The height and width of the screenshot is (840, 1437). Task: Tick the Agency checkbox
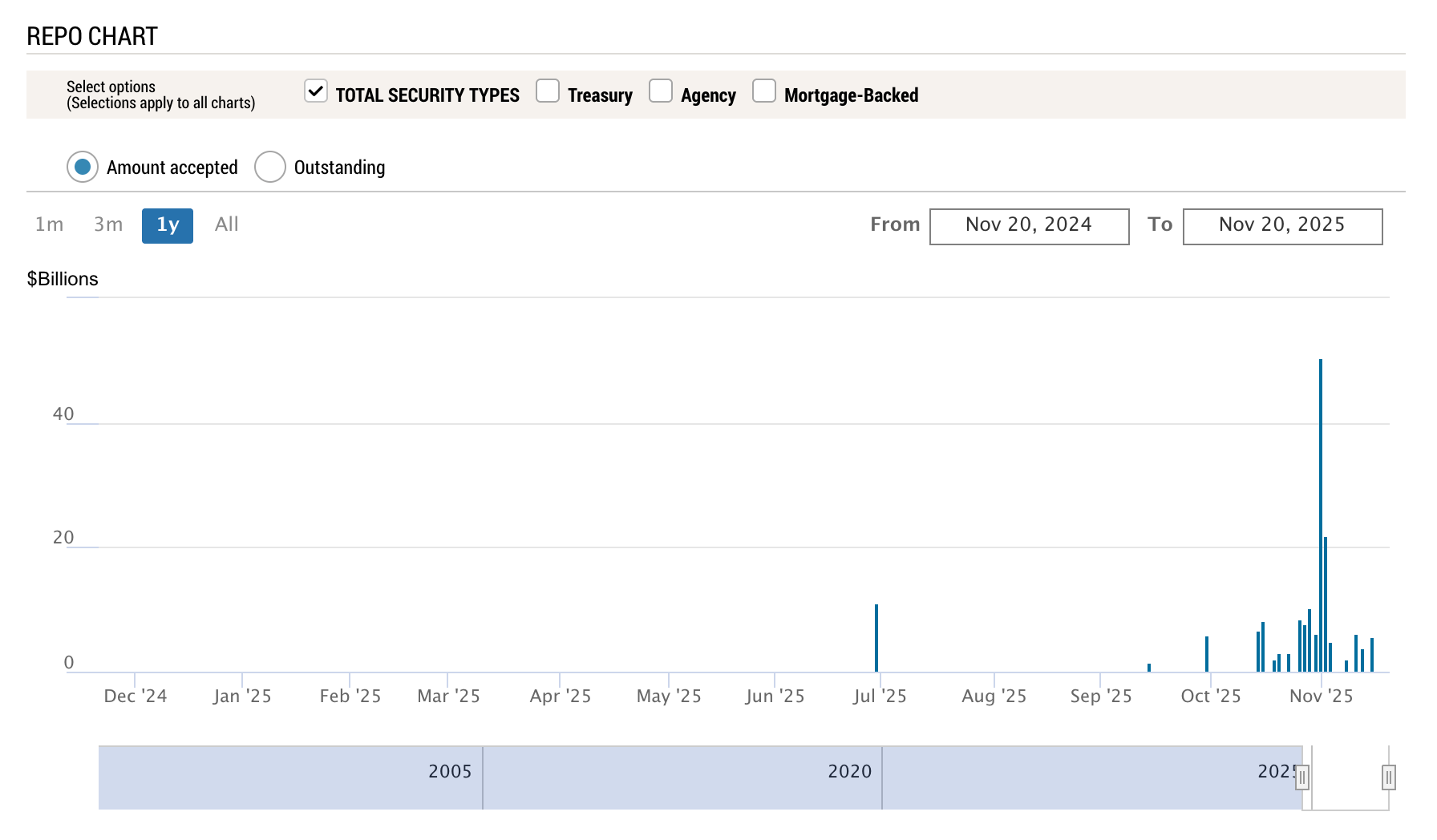(661, 91)
